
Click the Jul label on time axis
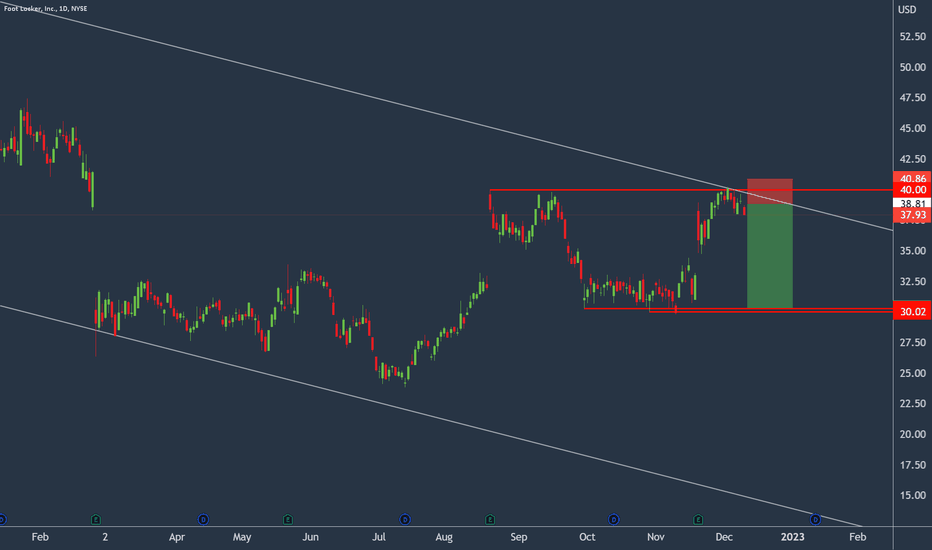(x=379, y=537)
